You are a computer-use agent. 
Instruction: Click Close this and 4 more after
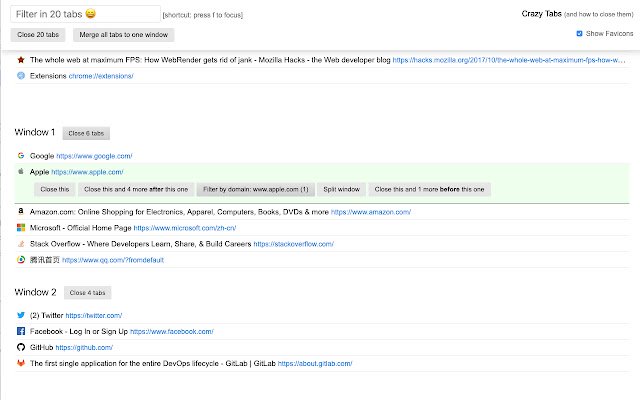click(x=136, y=189)
